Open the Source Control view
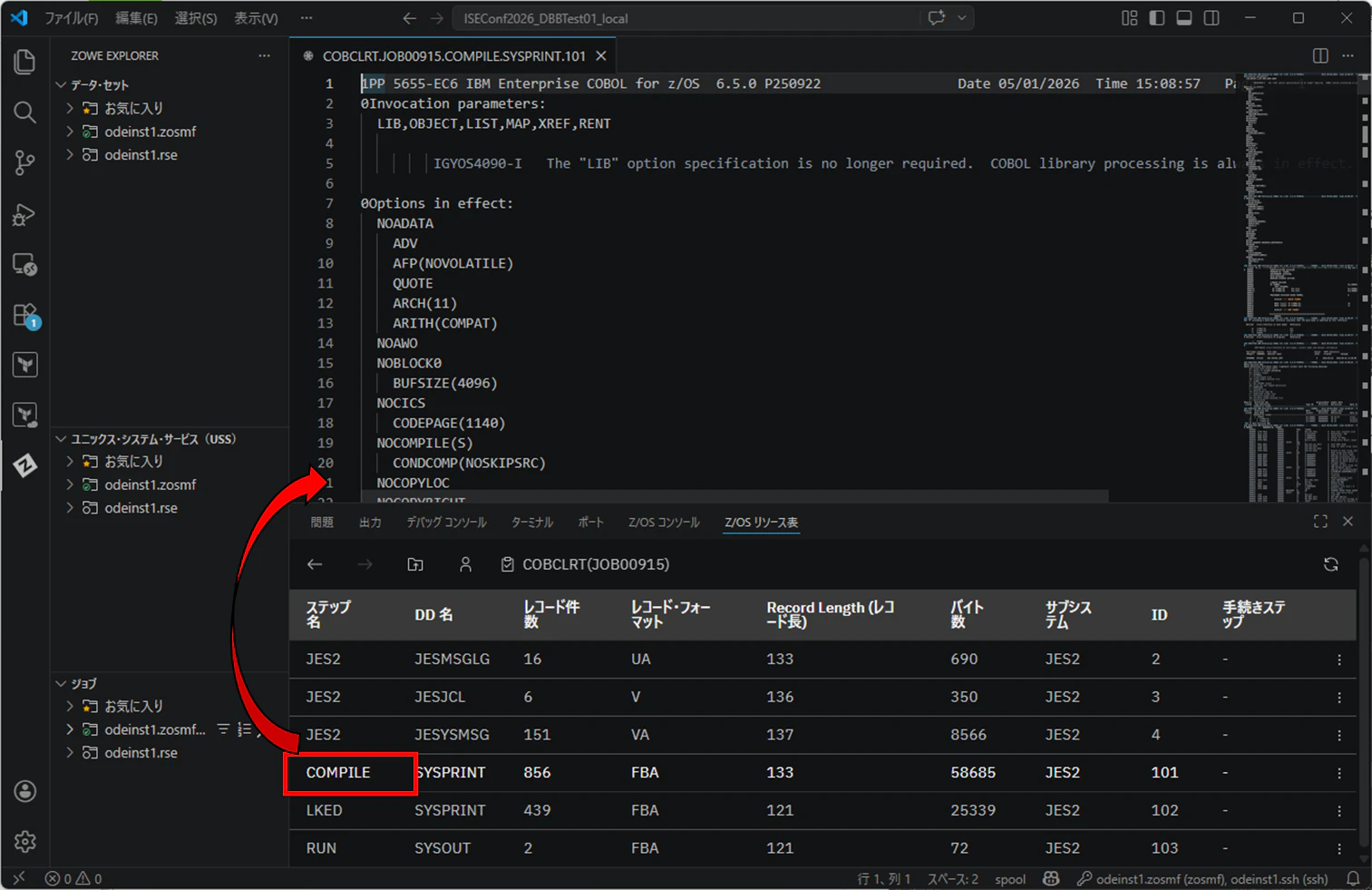1372x890 pixels. [24, 163]
